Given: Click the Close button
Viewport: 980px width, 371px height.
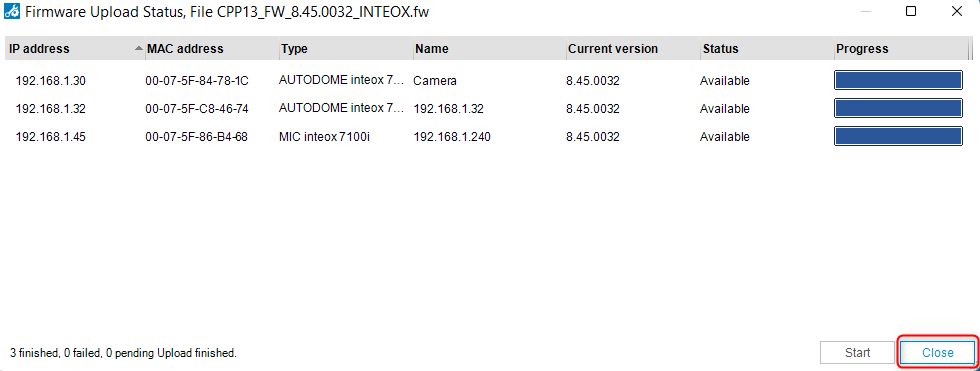Looking at the screenshot, I should point(938,353).
